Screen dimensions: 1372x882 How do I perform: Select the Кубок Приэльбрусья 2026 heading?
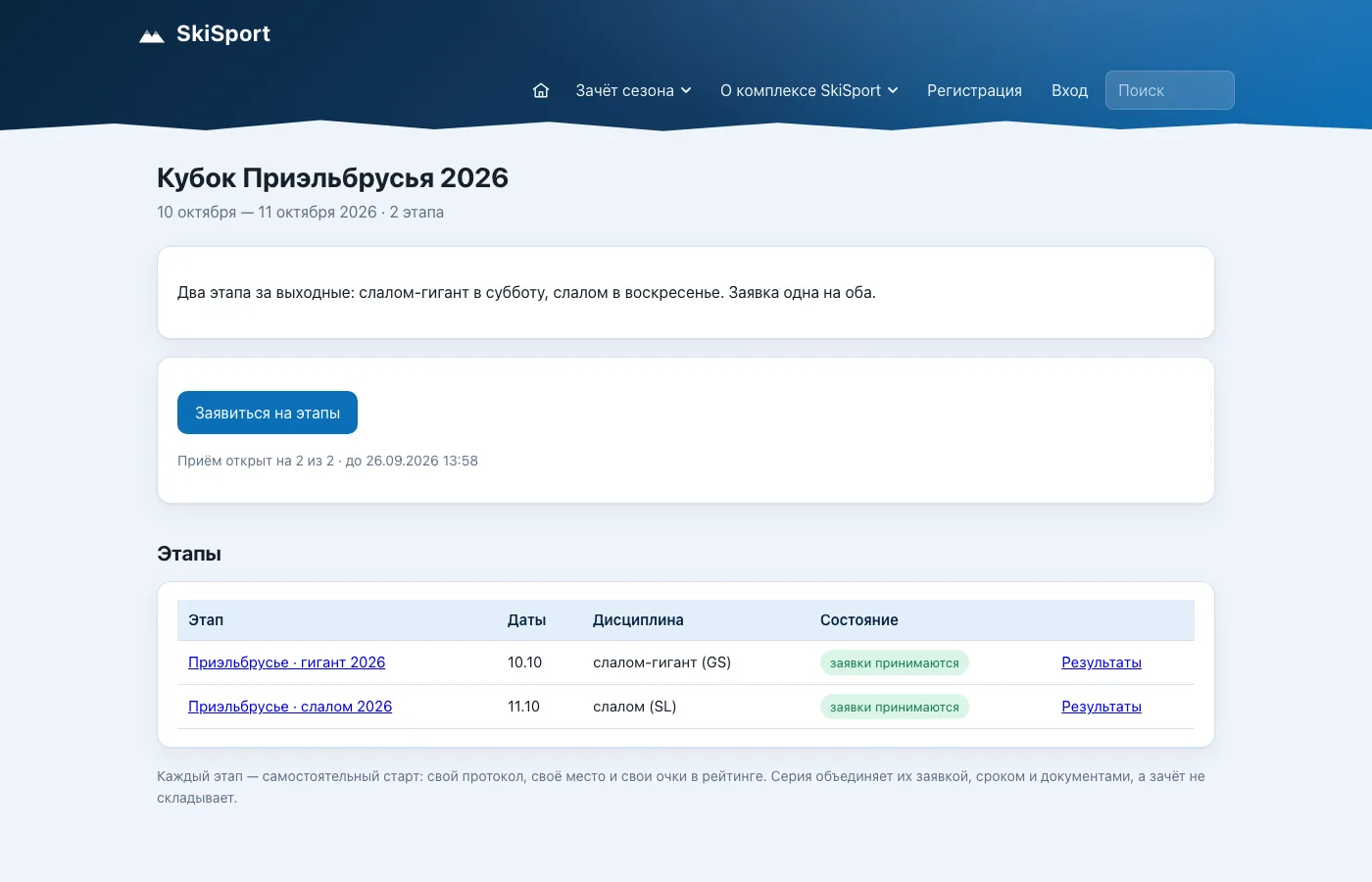pos(332,177)
